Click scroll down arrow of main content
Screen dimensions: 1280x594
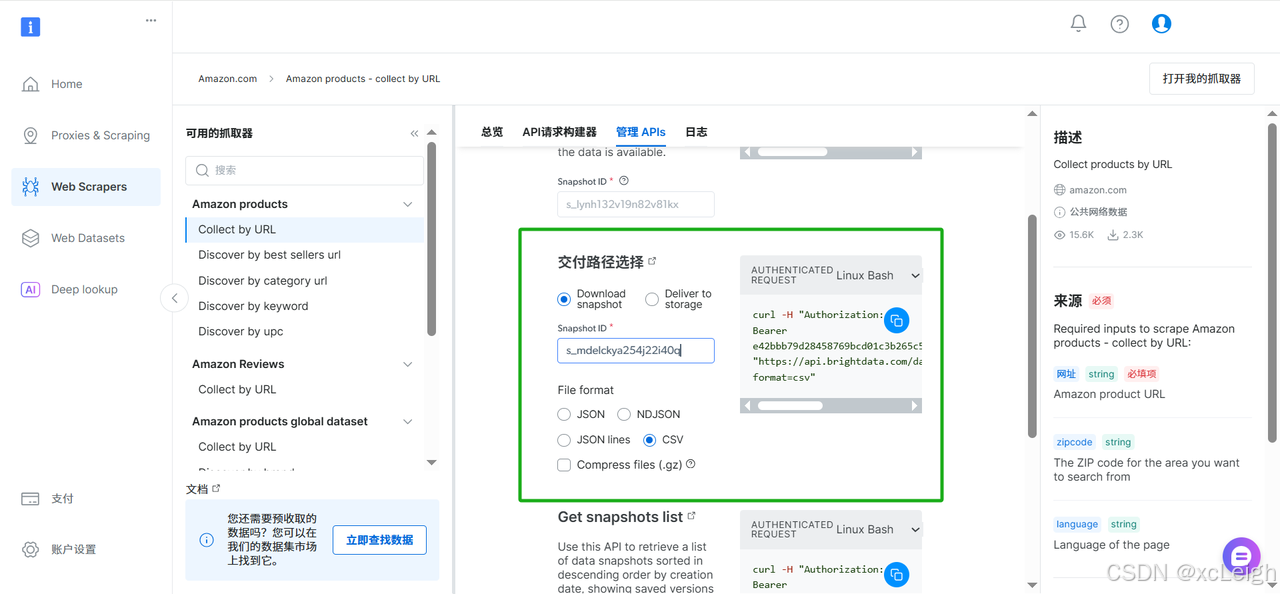1033,585
